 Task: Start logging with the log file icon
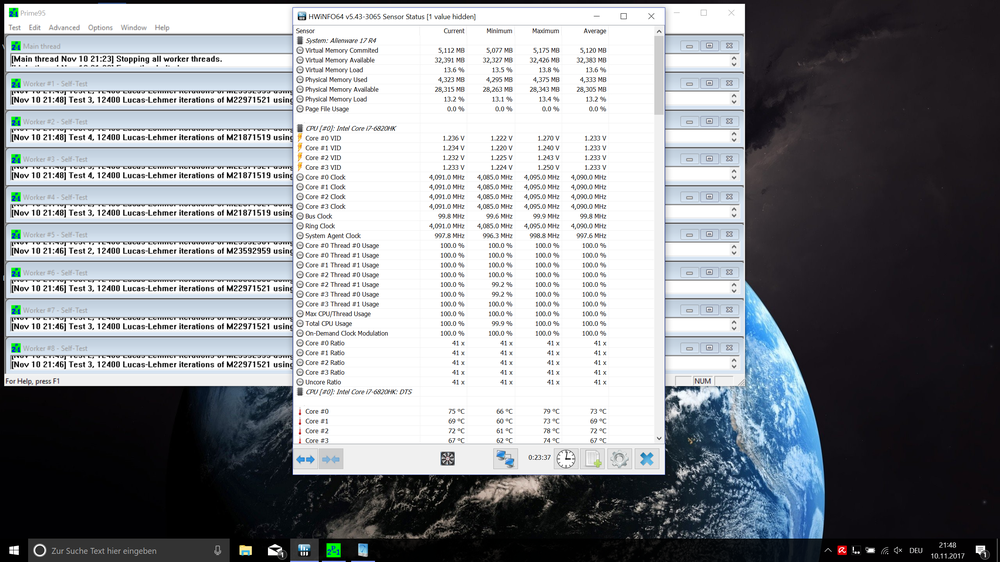593,459
